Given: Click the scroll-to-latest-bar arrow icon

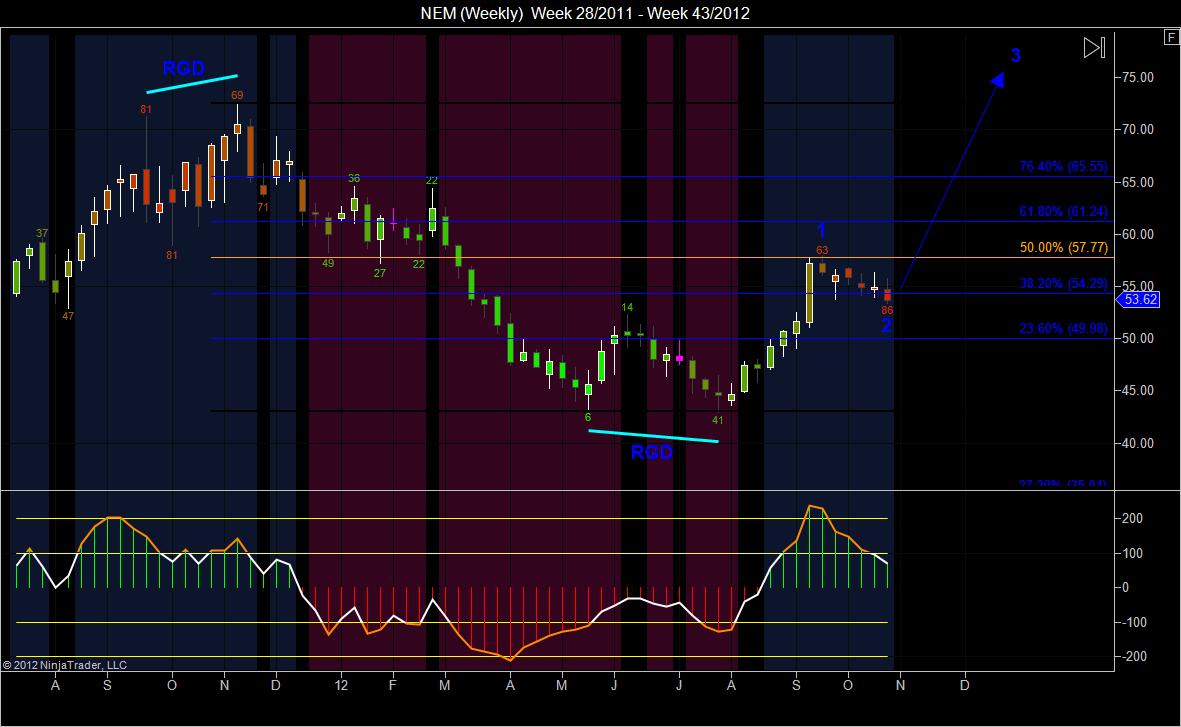Looking at the screenshot, I should [x=1094, y=47].
